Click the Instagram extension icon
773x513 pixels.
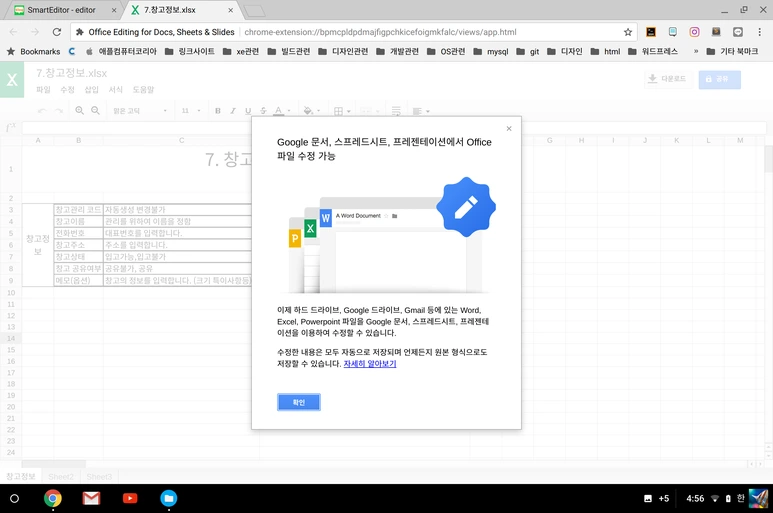point(694,32)
